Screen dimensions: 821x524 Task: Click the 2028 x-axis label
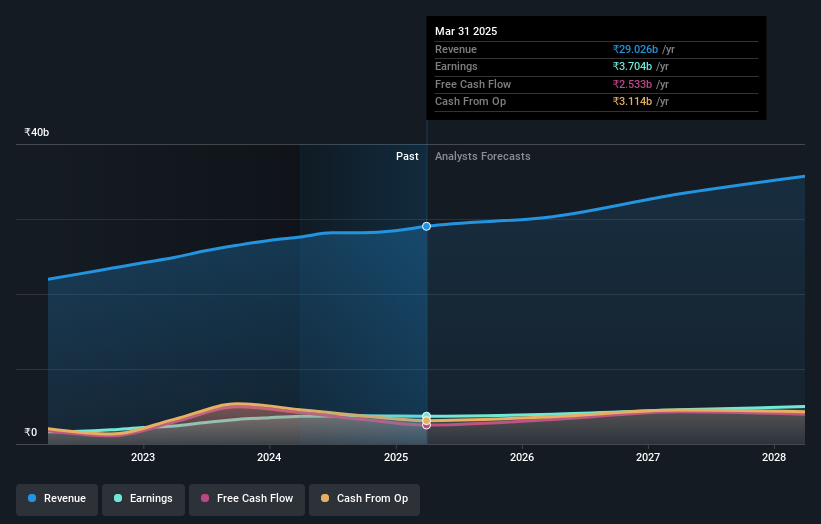pos(774,458)
